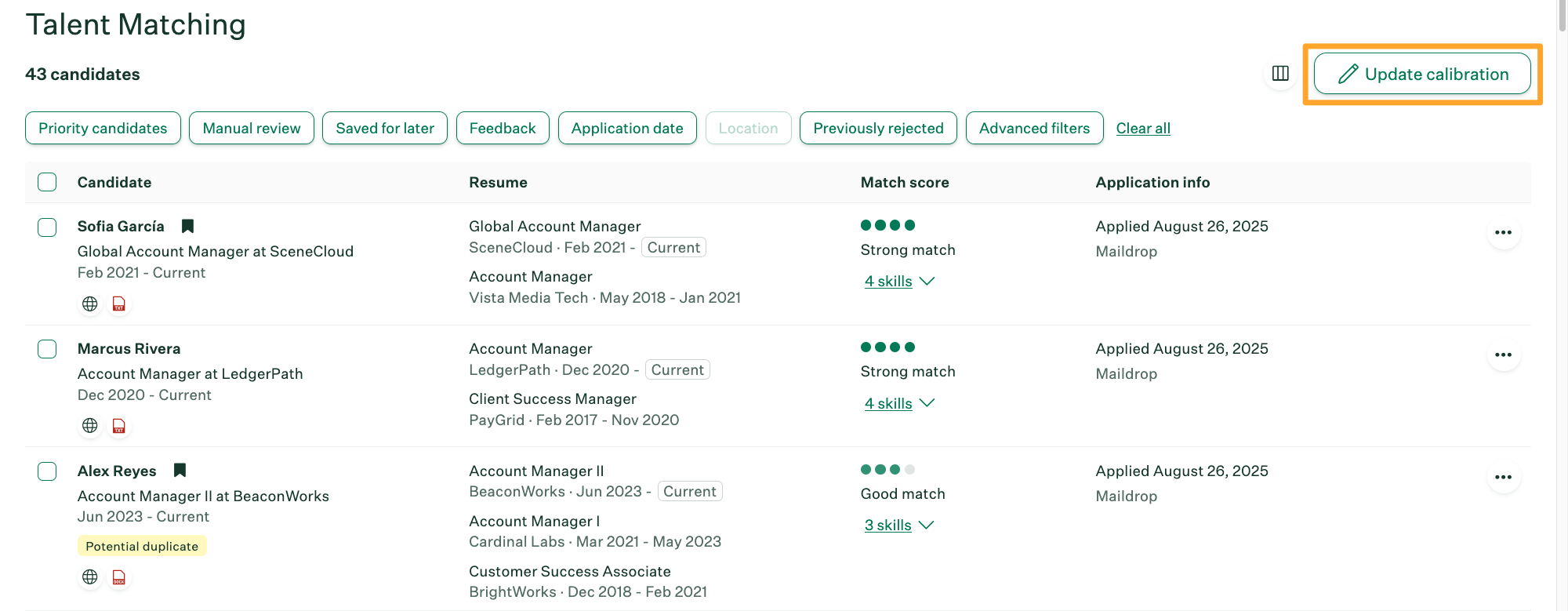Click the Update calibration button
This screenshot has width=1568, height=611.
click(x=1422, y=75)
